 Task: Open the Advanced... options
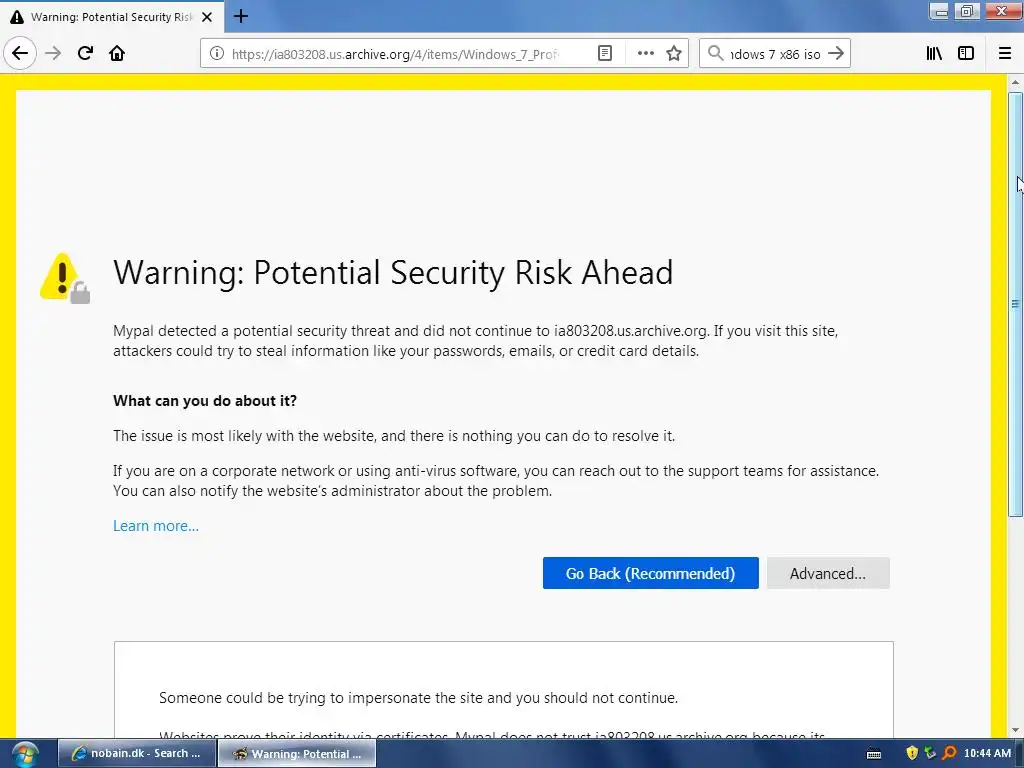(828, 573)
